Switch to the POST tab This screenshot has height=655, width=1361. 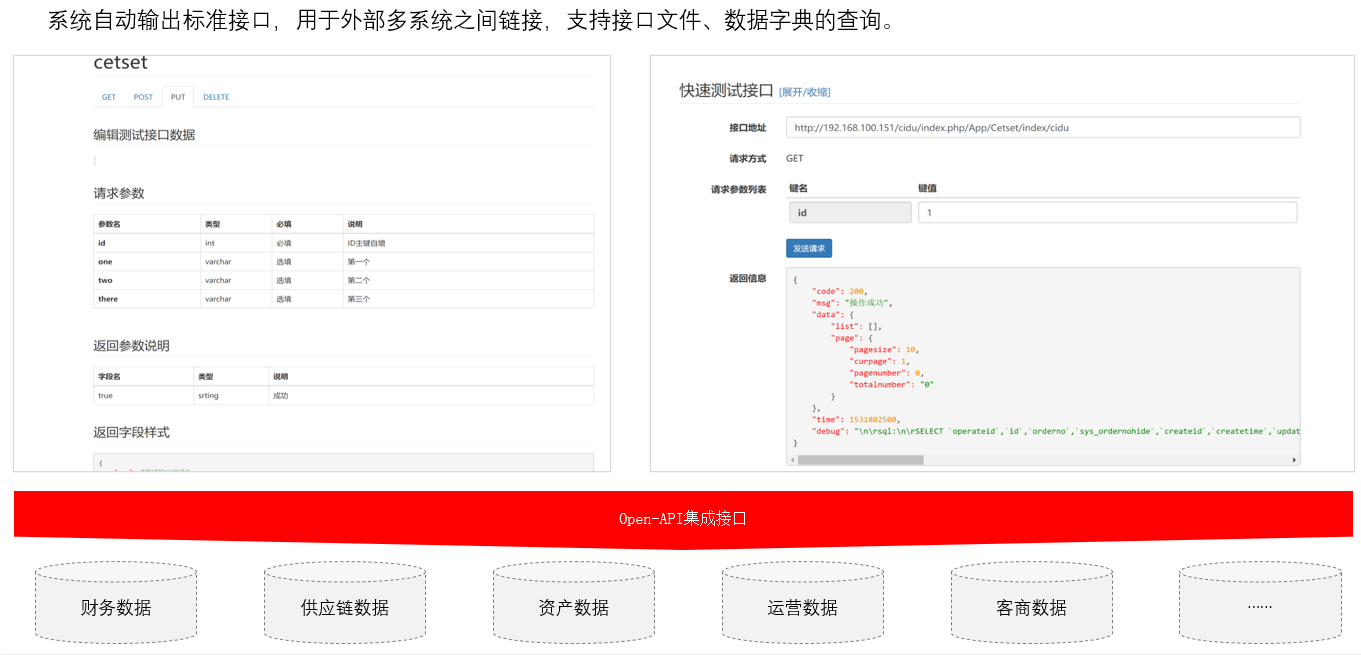click(143, 97)
